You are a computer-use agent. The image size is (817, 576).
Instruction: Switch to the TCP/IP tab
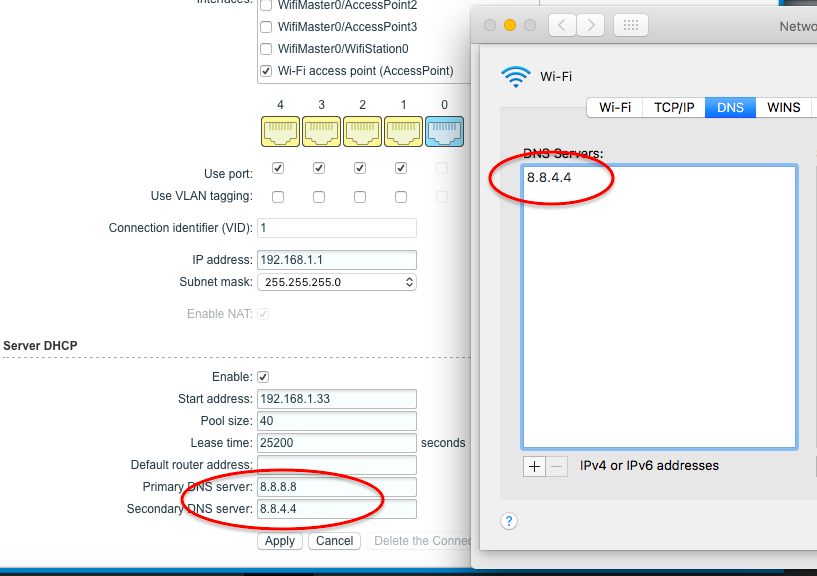[674, 107]
